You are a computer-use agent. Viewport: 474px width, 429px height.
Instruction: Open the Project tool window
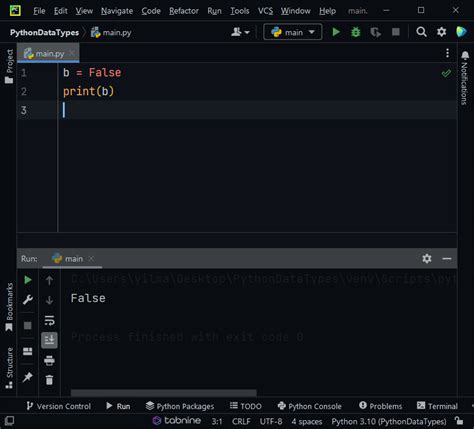pyautogui.click(x=9, y=66)
